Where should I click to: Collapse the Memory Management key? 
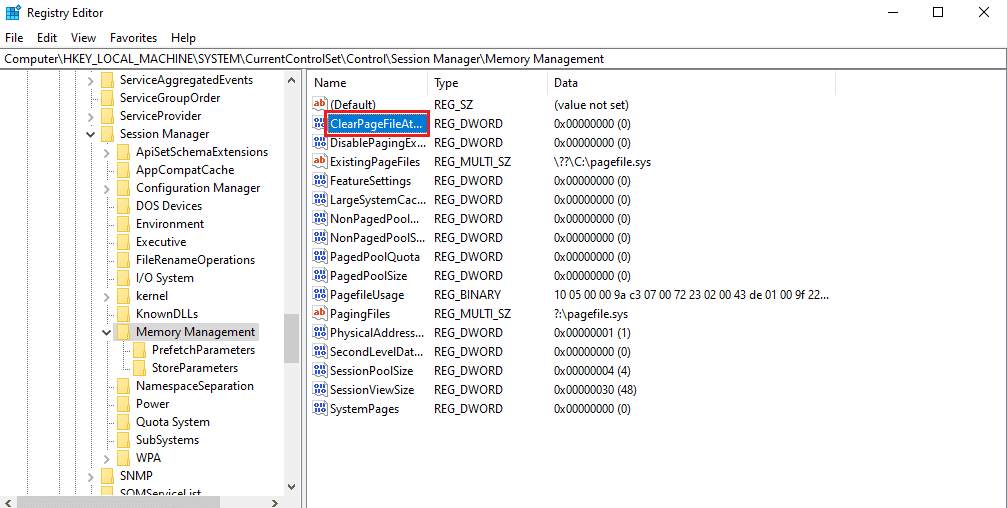point(107,332)
